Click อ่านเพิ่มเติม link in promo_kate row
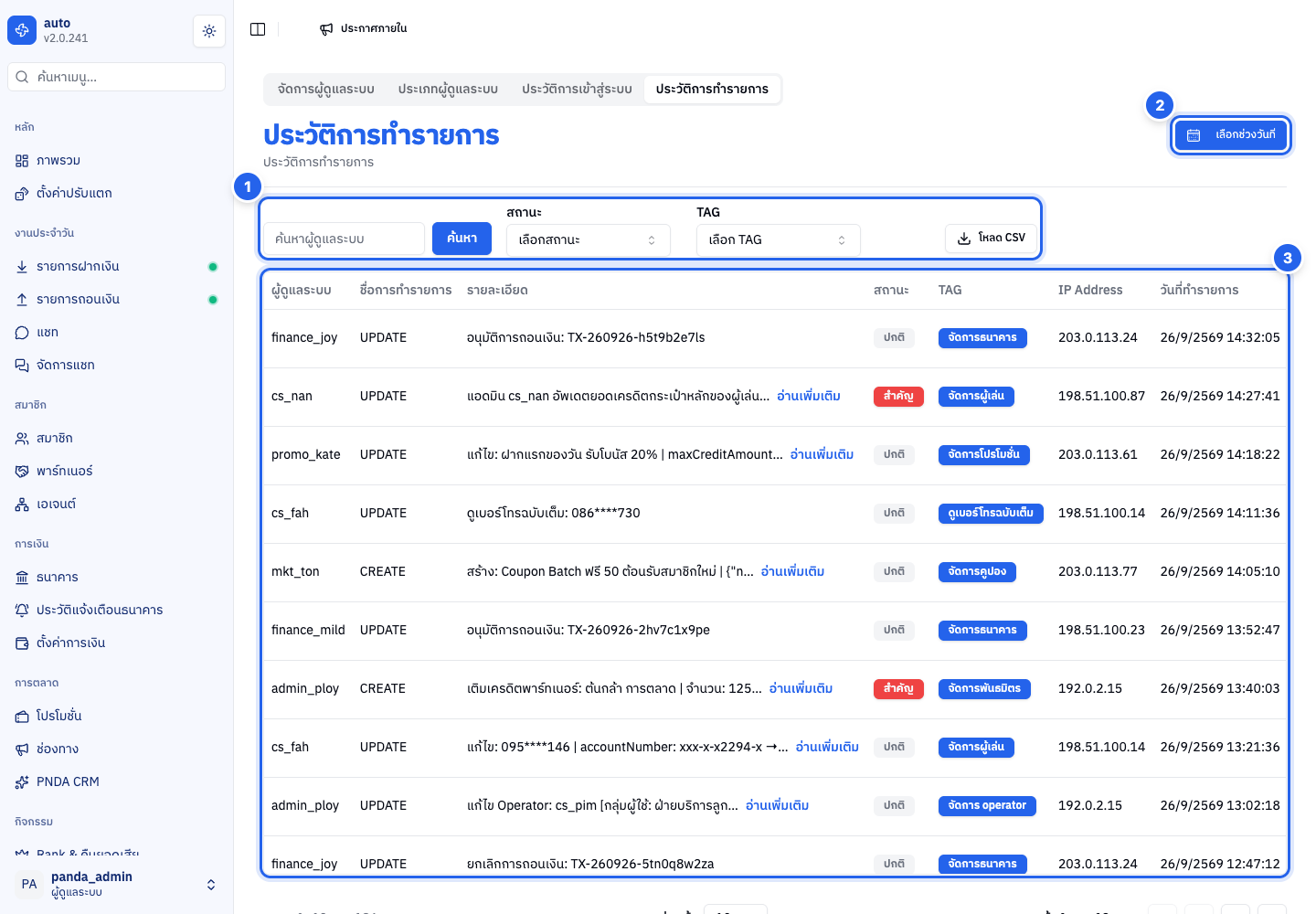This screenshot has height=914, width=1316. tap(822, 455)
